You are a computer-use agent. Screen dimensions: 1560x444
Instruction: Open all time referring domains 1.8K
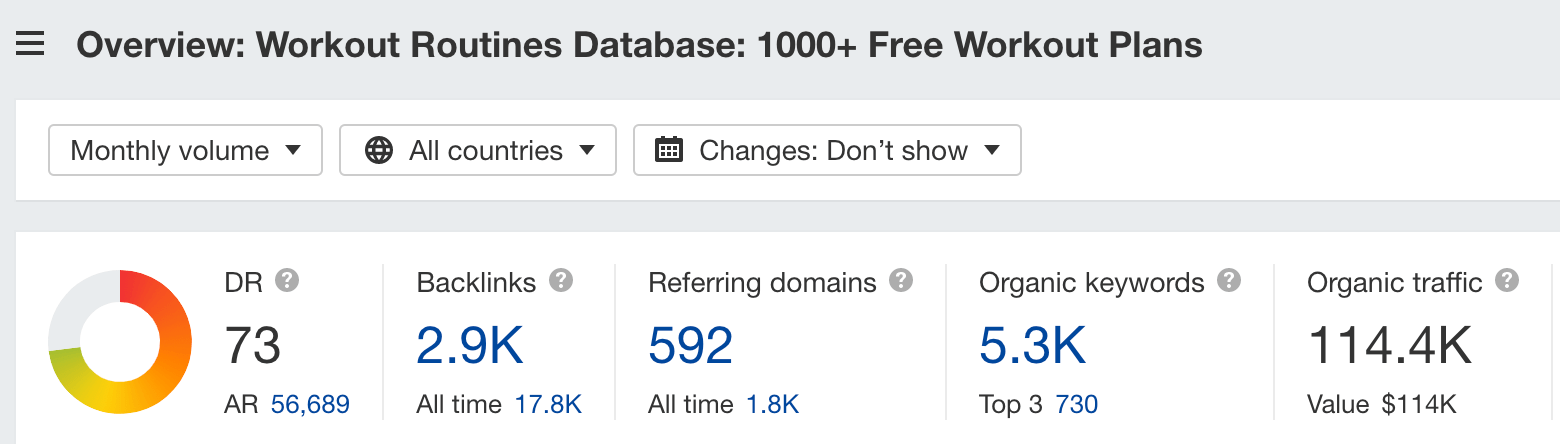click(x=772, y=405)
